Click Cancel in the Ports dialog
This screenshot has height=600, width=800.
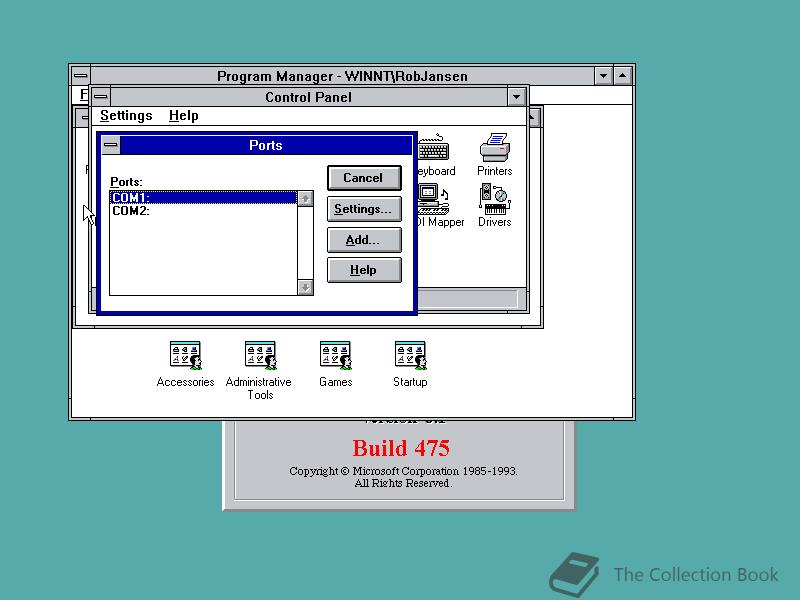click(x=364, y=178)
